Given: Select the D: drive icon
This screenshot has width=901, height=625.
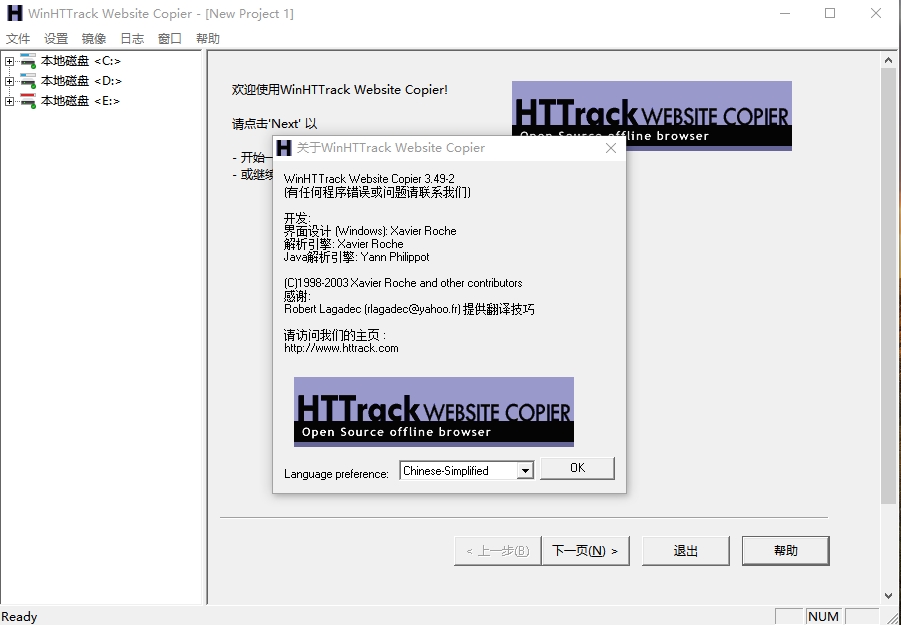Looking at the screenshot, I should pyautogui.click(x=28, y=80).
